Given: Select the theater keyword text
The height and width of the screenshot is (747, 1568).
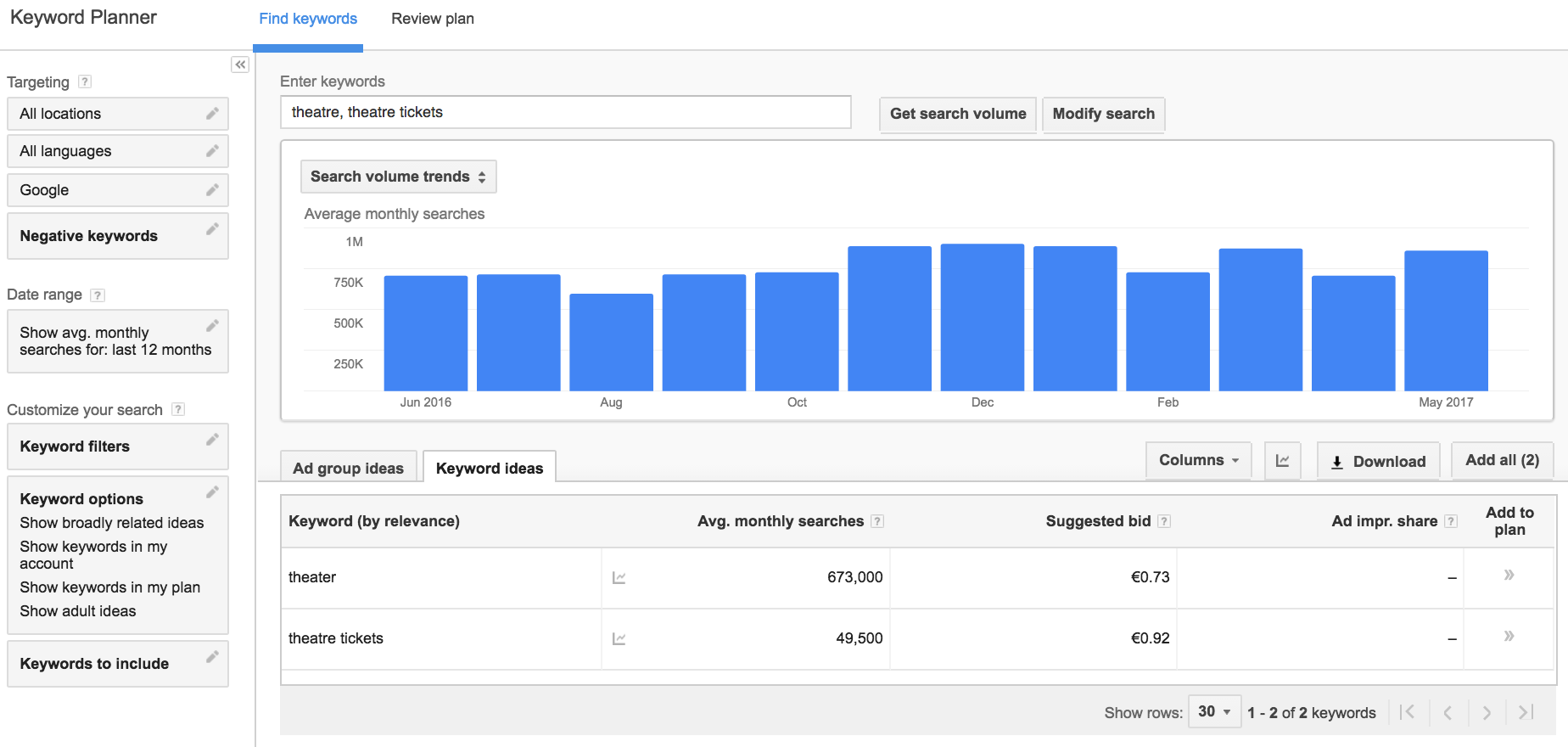Looking at the screenshot, I should click(312, 577).
